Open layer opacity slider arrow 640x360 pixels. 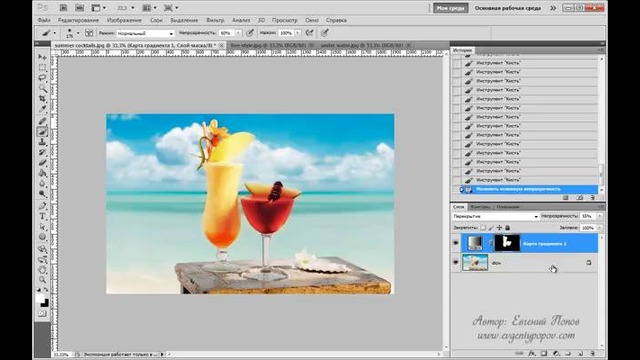pos(600,216)
